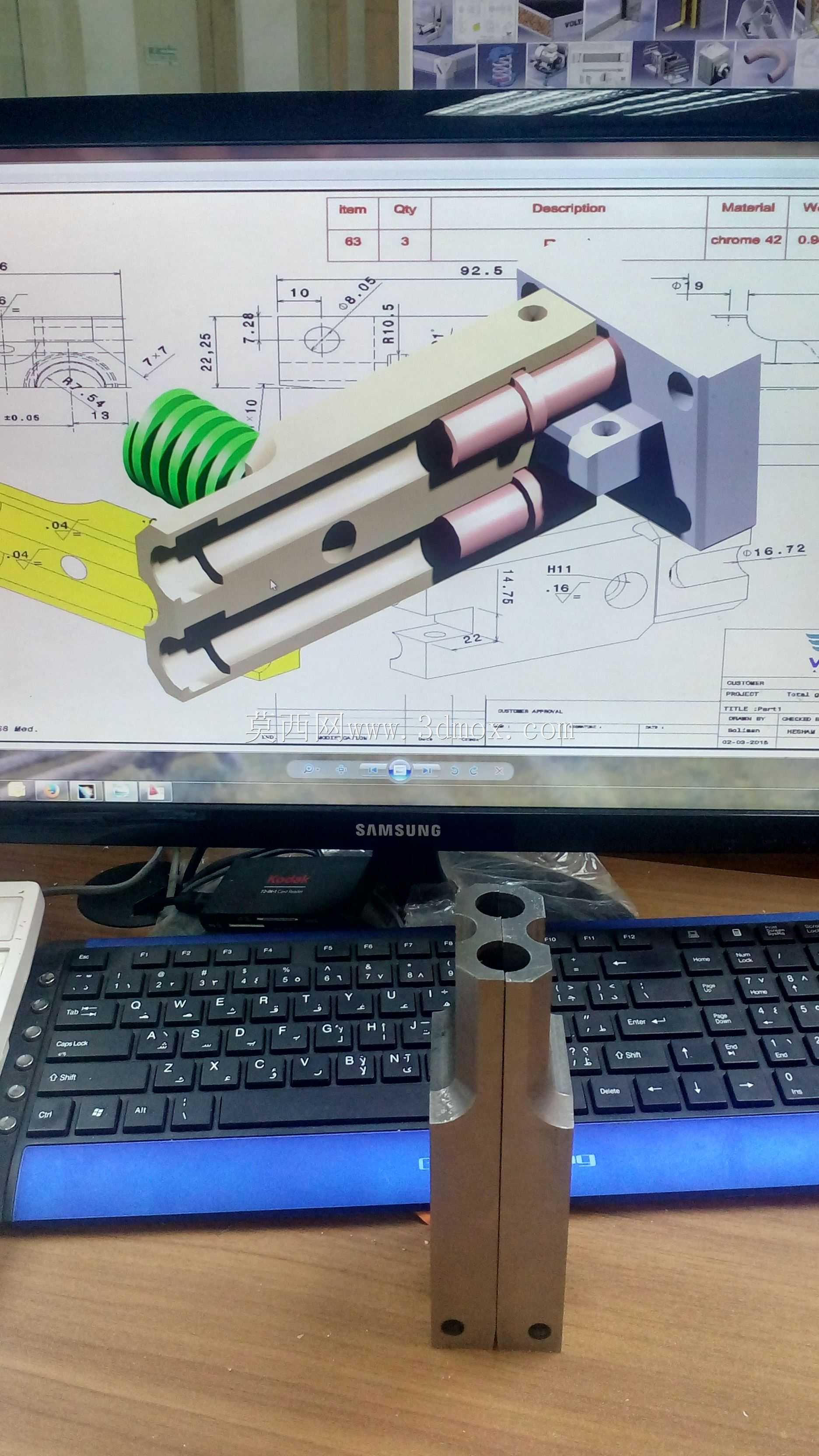Rotate the image clockwise

(x=474, y=770)
